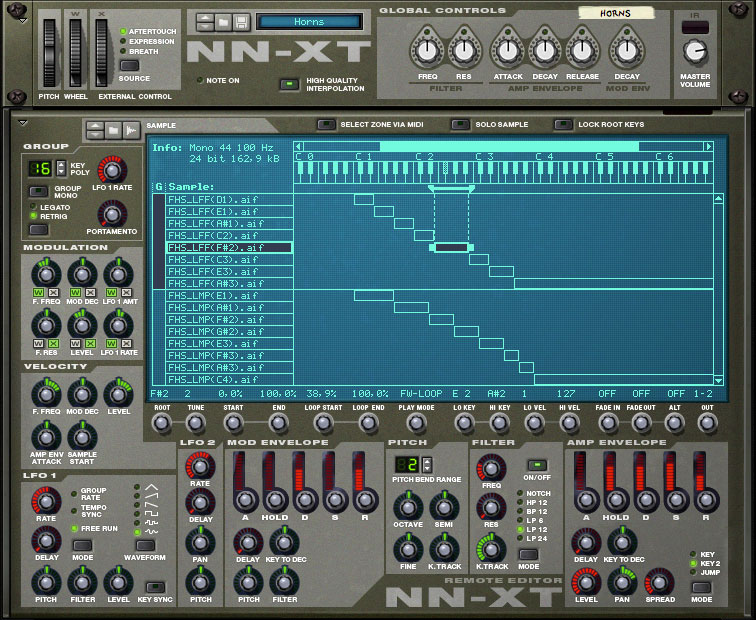Click the Master Volume knob
The image size is (756, 620).
pyautogui.click(x=695, y=52)
